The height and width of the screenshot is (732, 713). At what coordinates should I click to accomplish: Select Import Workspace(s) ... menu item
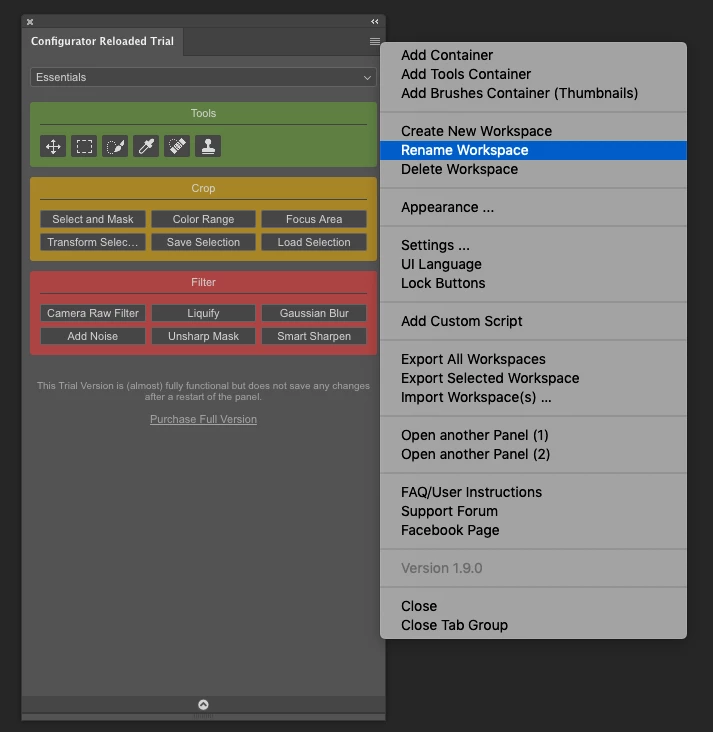coord(533,397)
